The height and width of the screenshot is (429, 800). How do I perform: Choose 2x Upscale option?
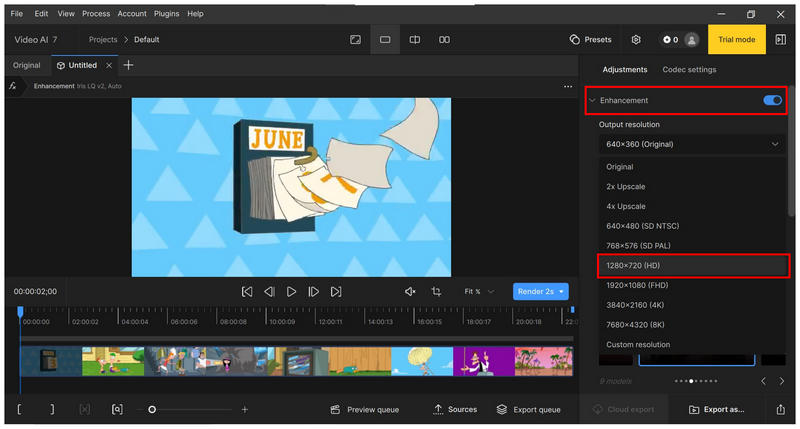[692, 187]
